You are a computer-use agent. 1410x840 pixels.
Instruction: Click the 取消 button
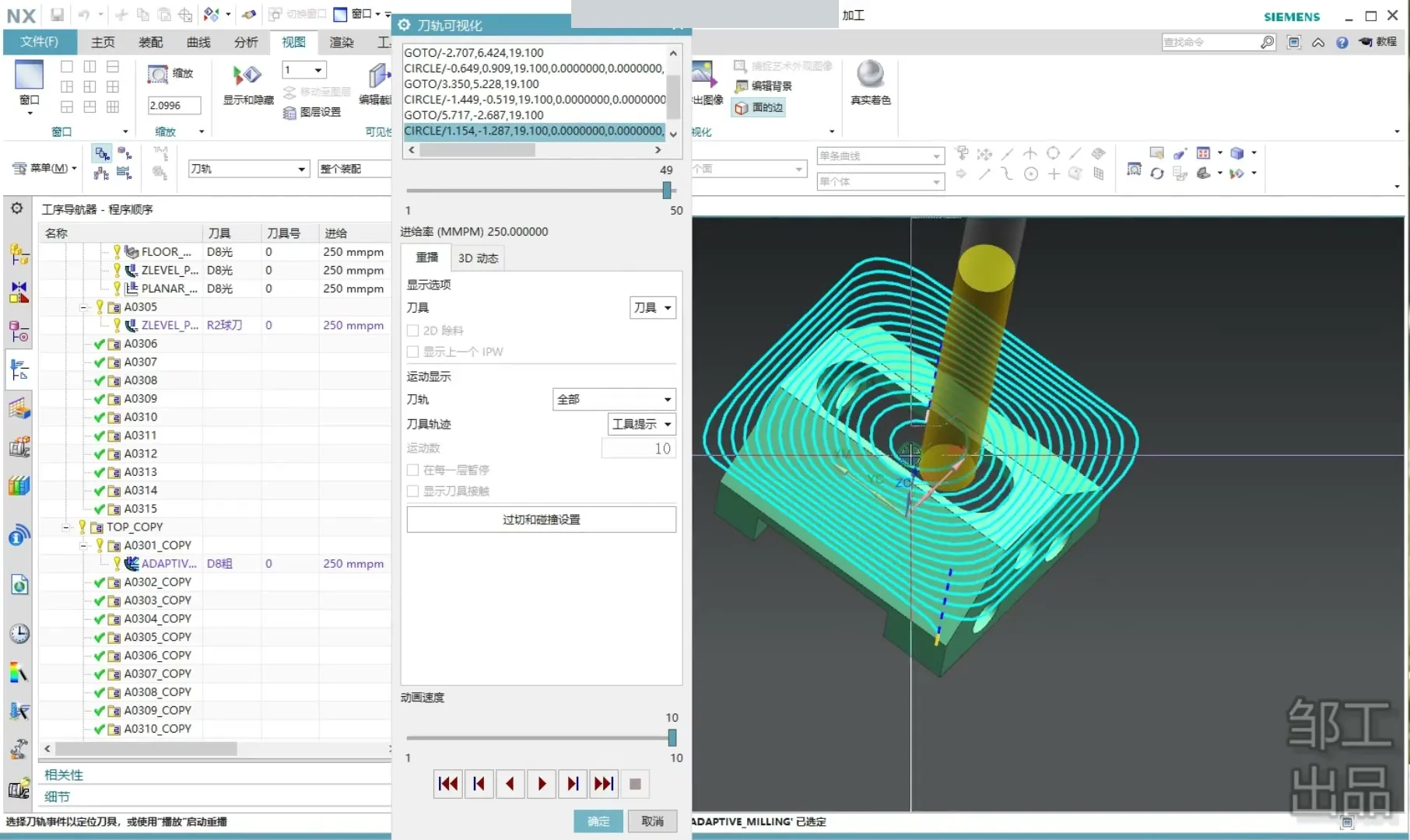[x=652, y=821]
